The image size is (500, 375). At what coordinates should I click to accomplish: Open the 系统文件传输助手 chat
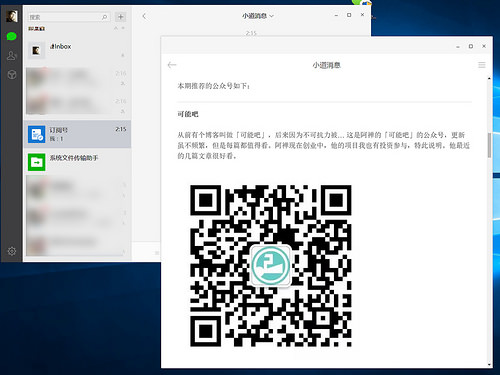tap(77, 162)
